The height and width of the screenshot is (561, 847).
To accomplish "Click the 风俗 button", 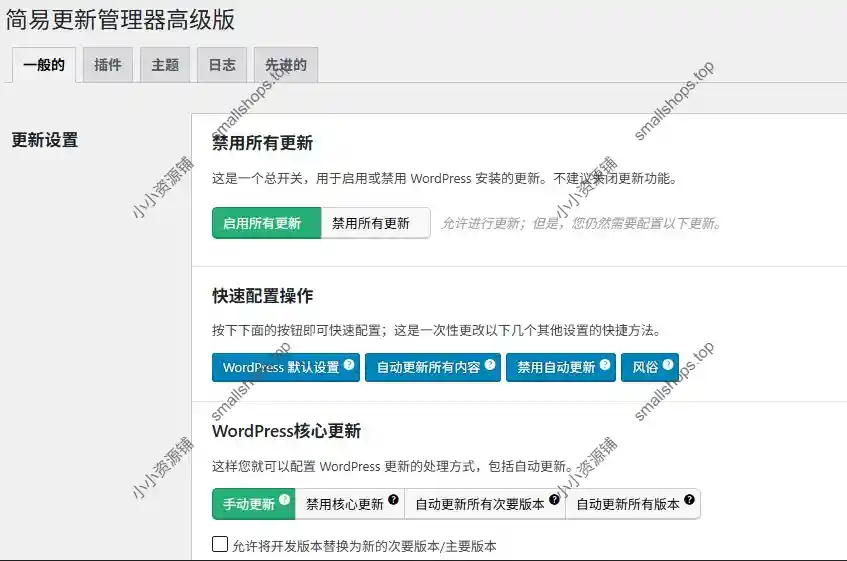I will 650,367.
